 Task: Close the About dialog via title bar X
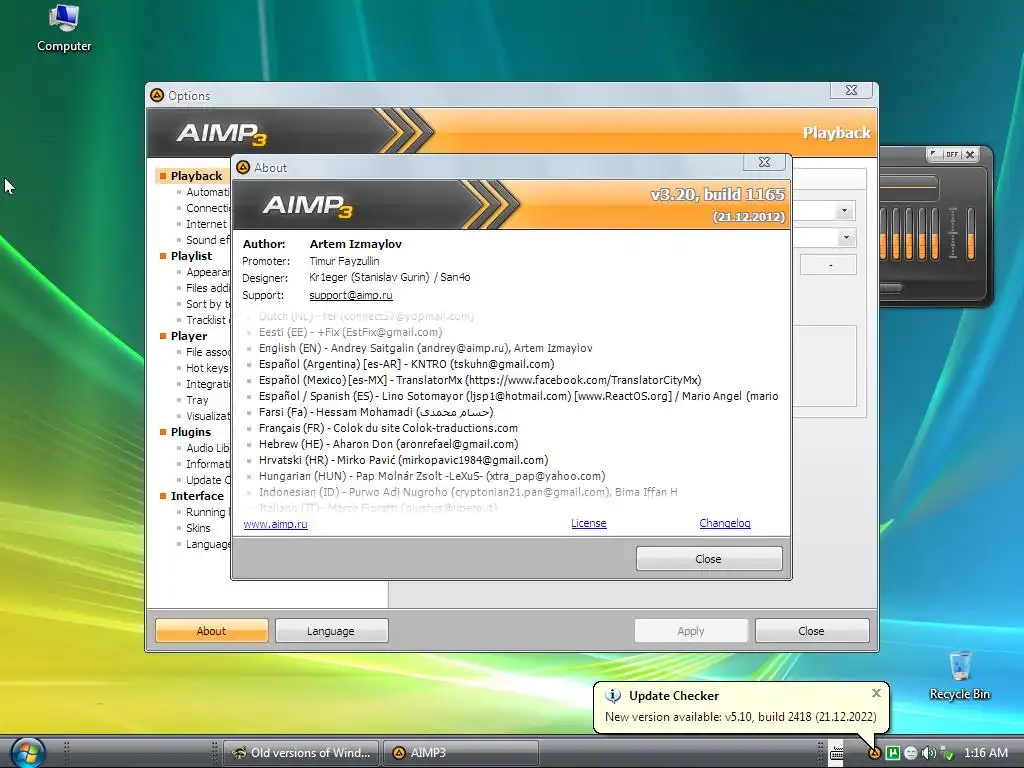coord(764,162)
